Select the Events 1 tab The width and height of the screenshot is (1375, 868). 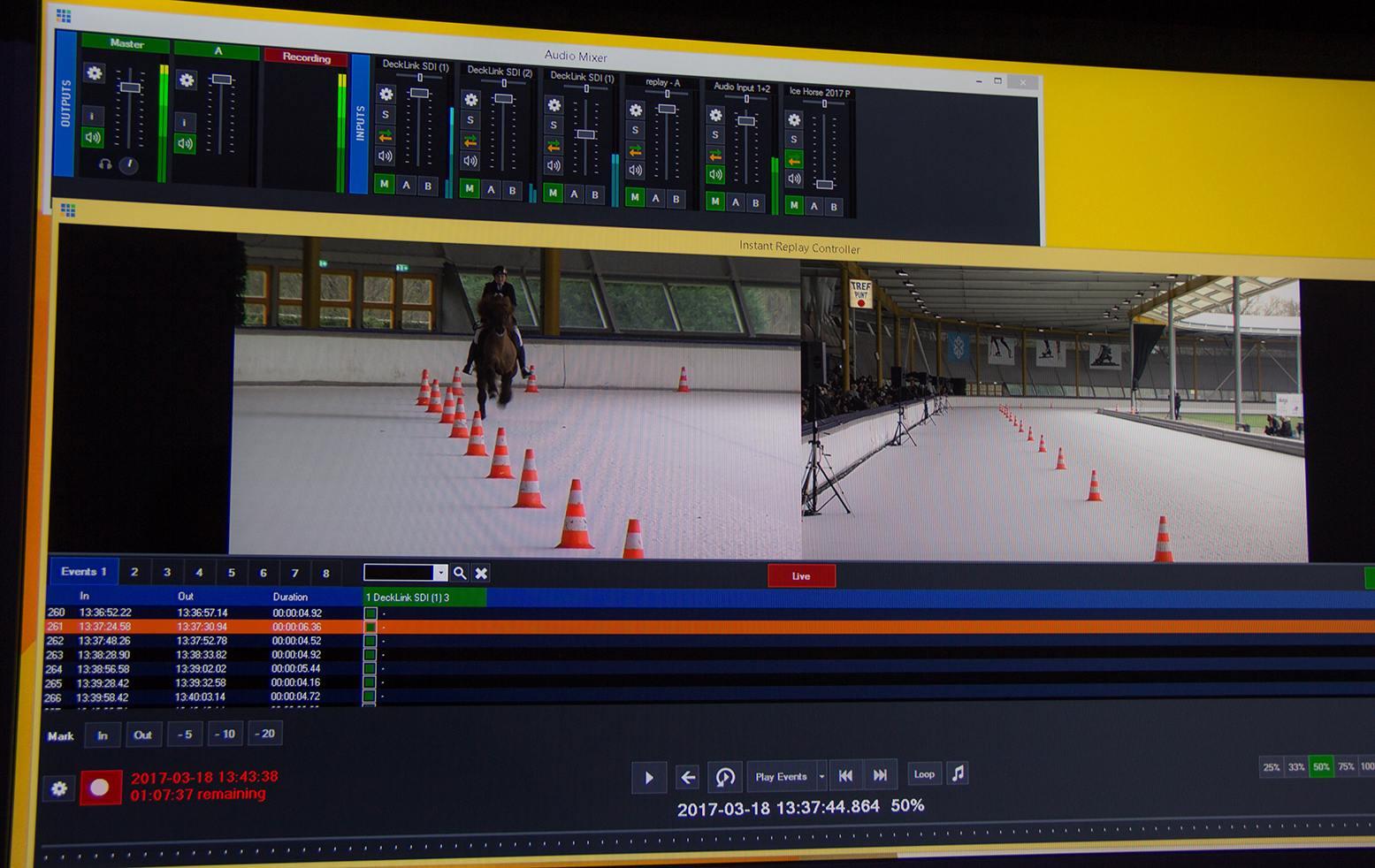click(83, 571)
